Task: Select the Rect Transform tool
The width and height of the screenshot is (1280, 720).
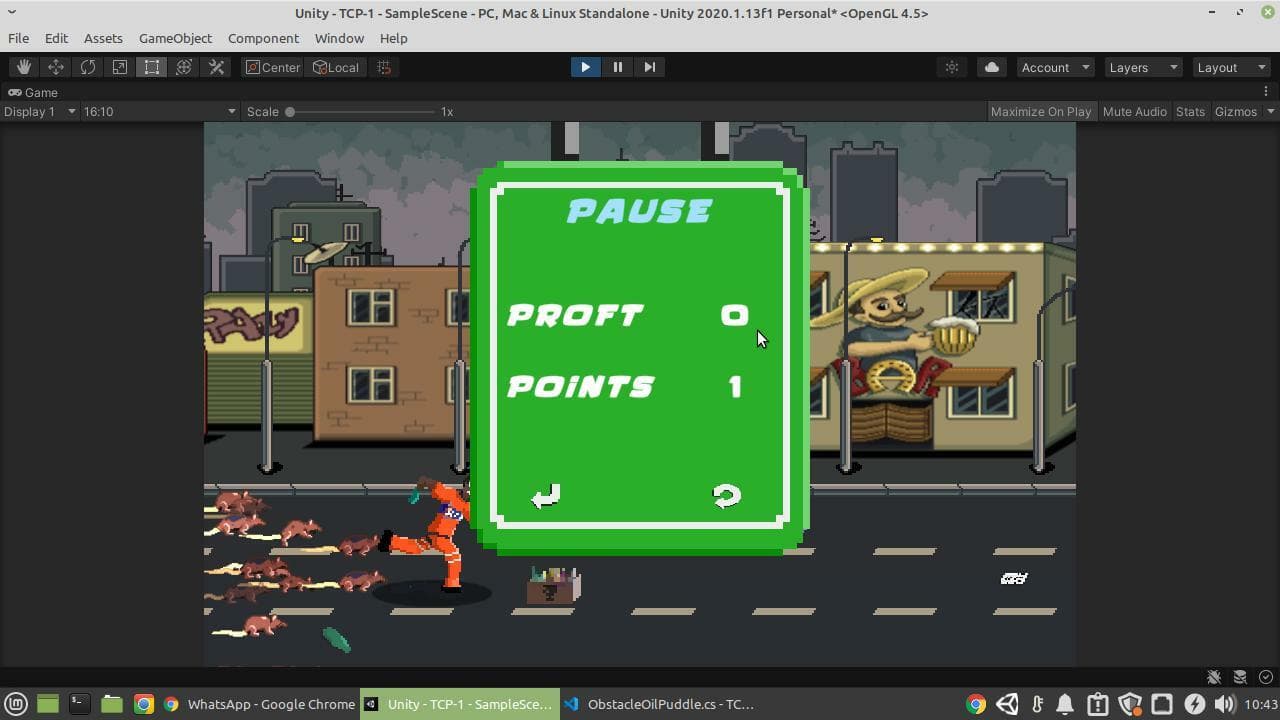Action: pyautogui.click(x=152, y=67)
